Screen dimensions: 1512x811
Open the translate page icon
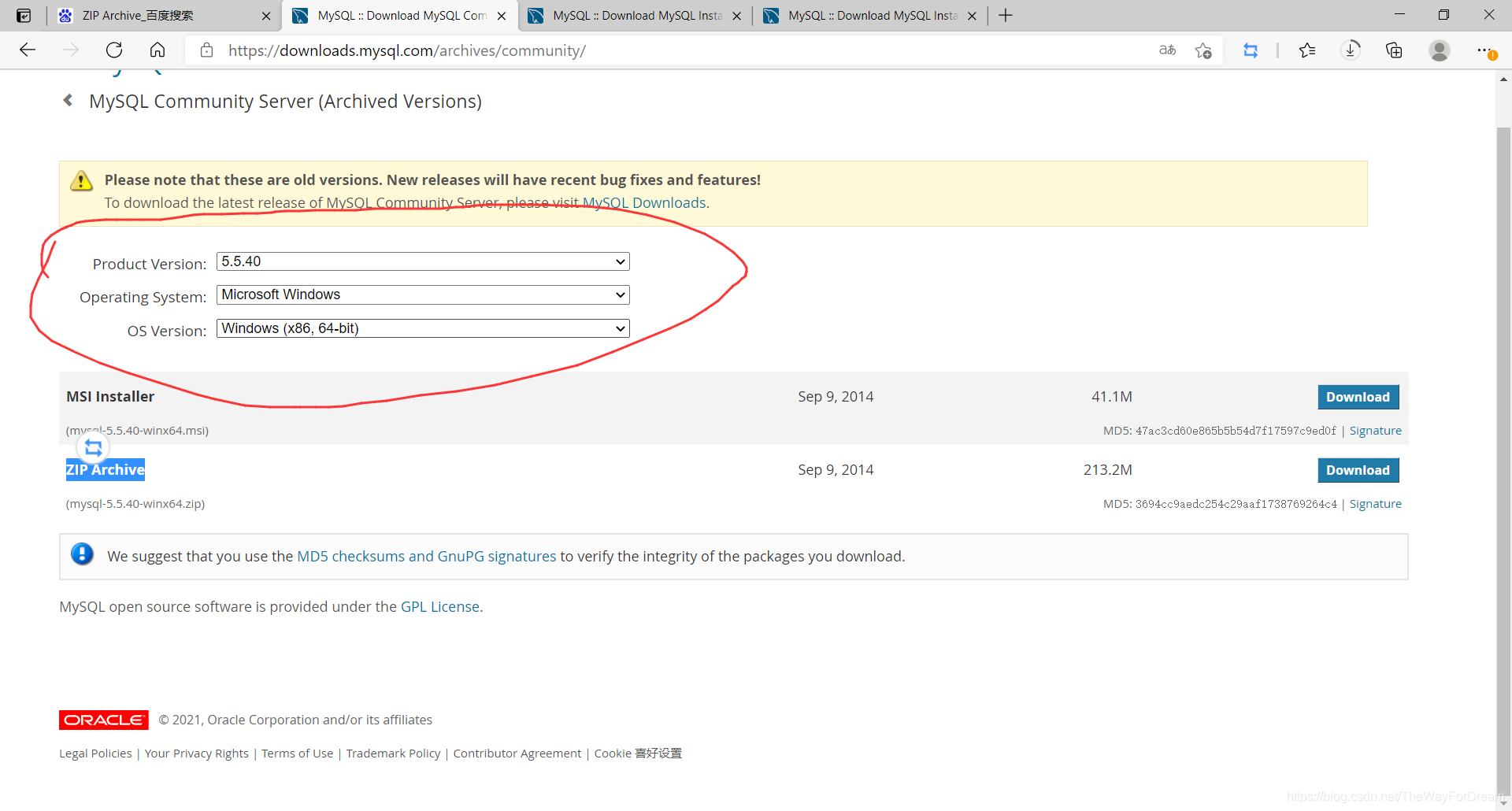pos(1167,50)
